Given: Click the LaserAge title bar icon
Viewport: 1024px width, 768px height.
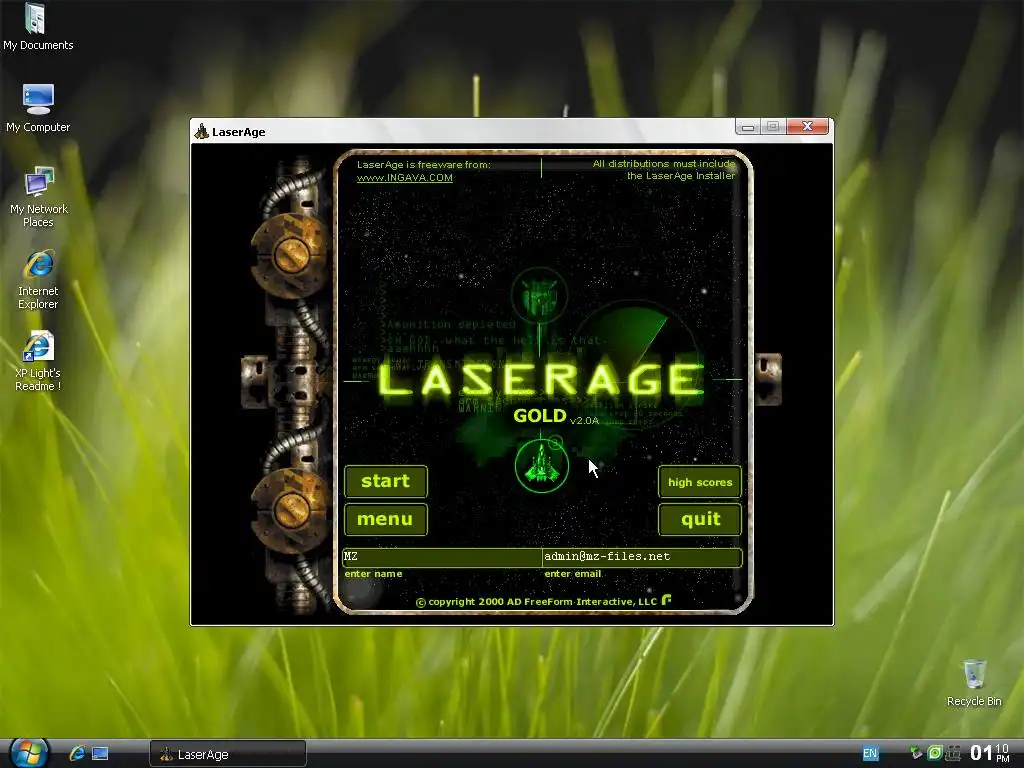Looking at the screenshot, I should point(201,131).
